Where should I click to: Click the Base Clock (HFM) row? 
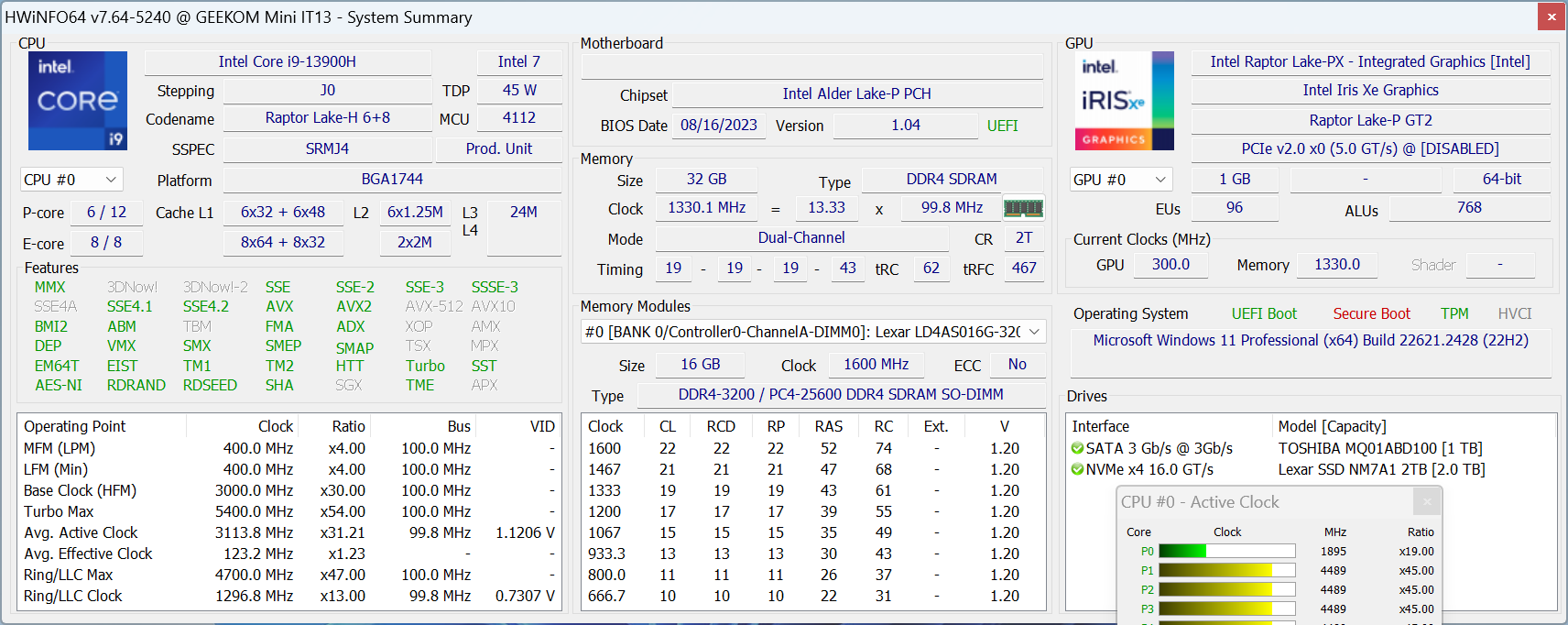(289, 490)
